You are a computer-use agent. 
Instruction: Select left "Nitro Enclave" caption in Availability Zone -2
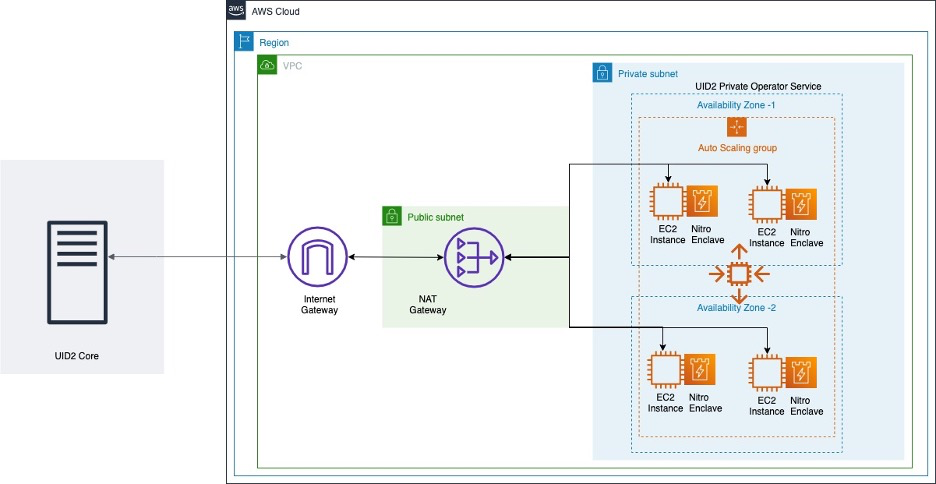[706, 403]
